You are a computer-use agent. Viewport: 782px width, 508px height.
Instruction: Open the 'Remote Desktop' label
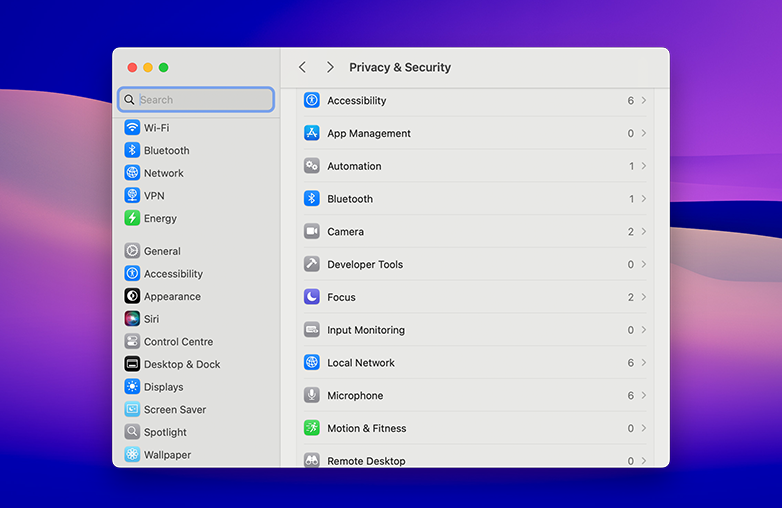366,461
